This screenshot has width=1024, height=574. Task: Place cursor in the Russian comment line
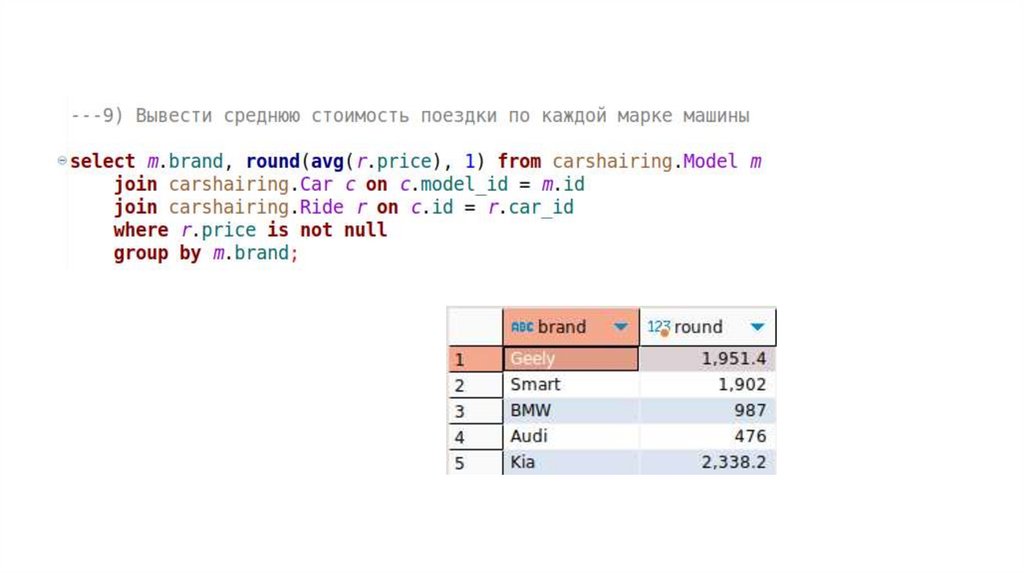pyautogui.click(x=409, y=116)
